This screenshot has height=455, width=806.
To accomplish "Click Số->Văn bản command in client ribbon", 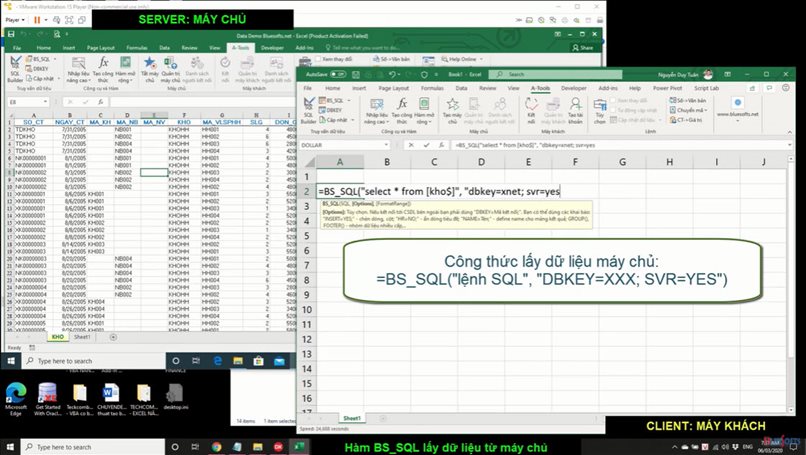I will [x=688, y=101].
